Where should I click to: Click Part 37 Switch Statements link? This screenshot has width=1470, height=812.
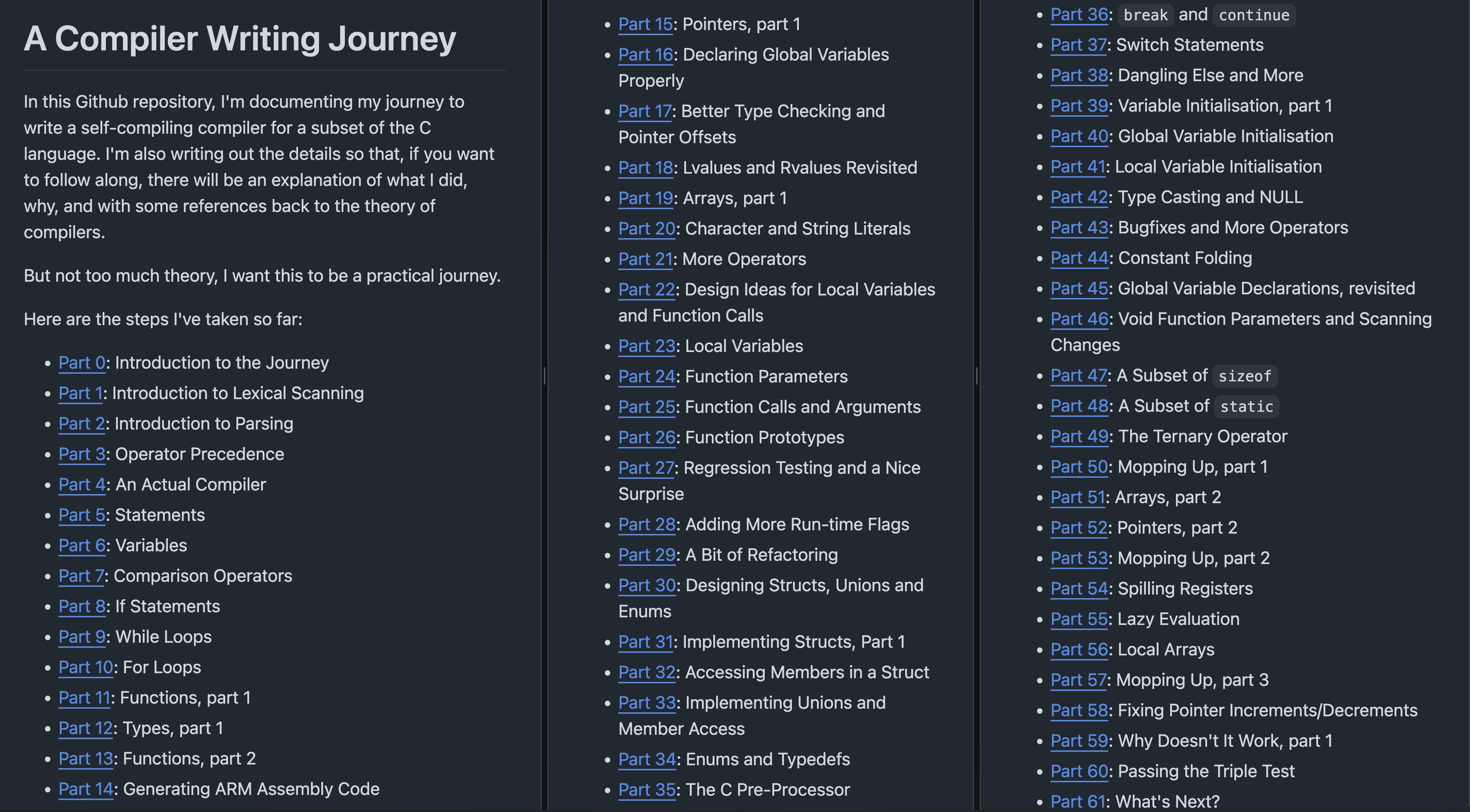point(1078,45)
